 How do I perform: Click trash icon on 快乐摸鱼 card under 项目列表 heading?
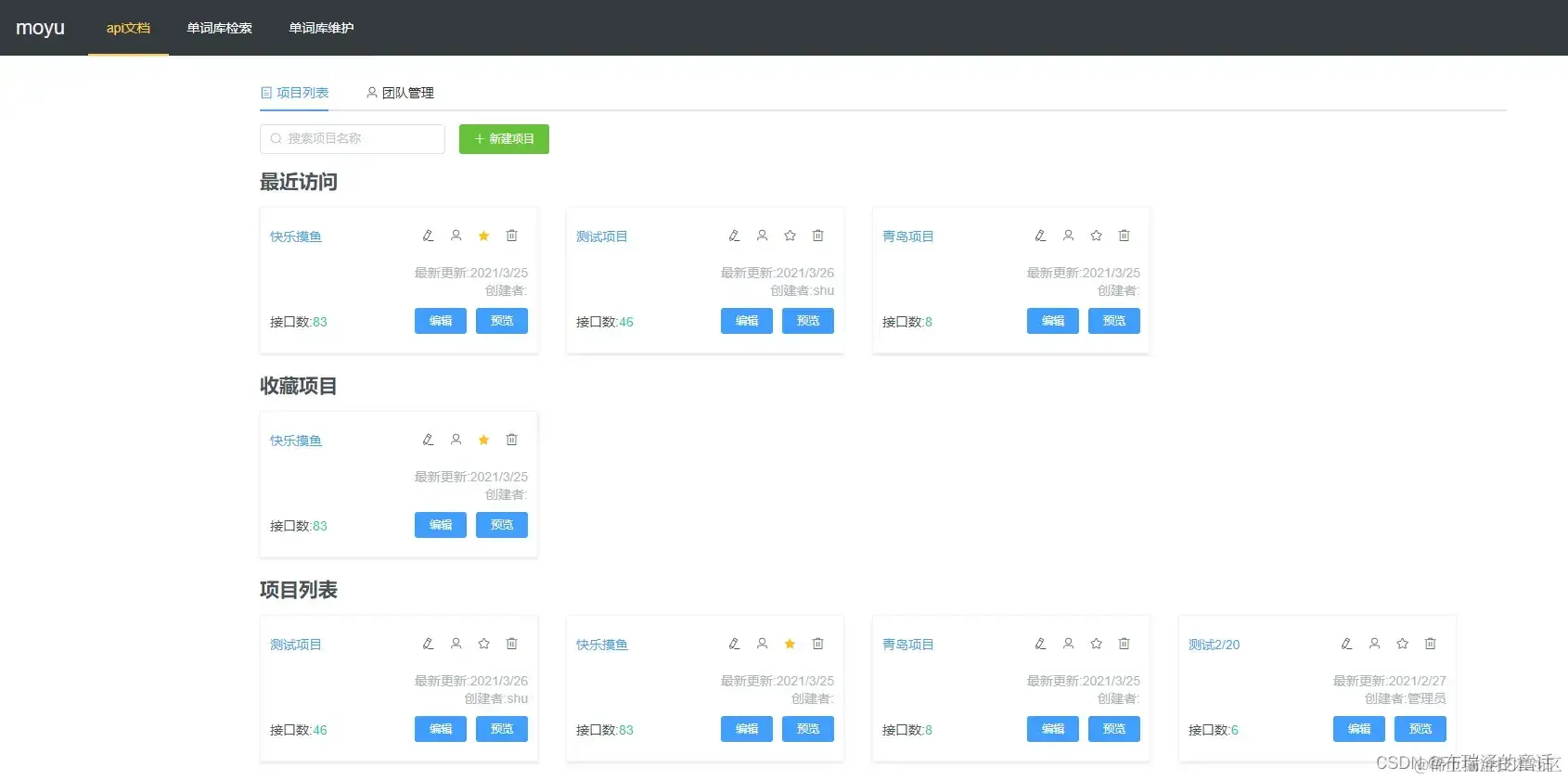[x=817, y=644]
